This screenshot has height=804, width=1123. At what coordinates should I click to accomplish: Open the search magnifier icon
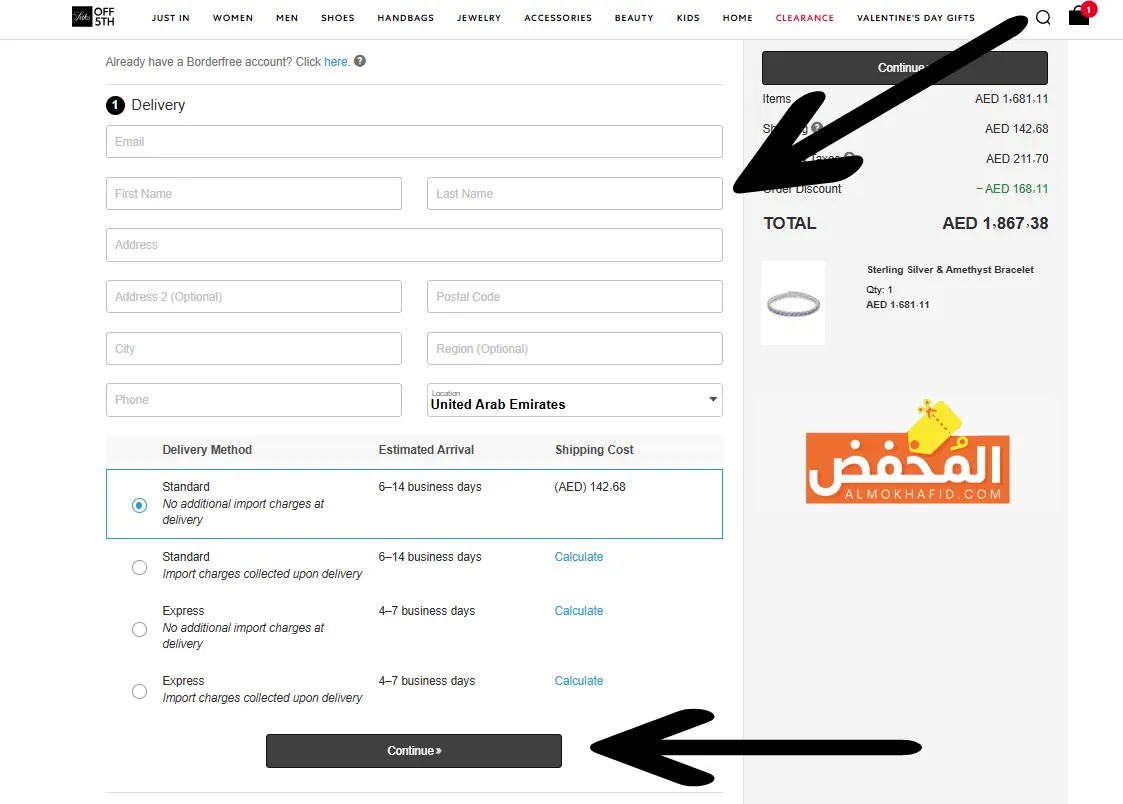point(1043,17)
